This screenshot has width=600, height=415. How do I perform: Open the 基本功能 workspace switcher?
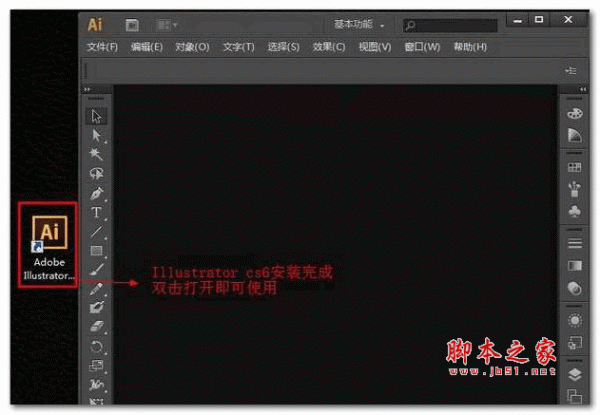(359, 25)
